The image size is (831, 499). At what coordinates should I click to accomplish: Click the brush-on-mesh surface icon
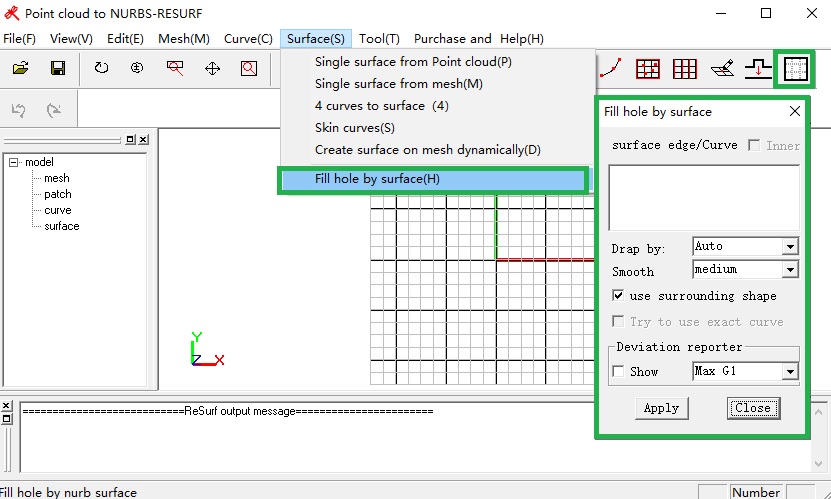coord(722,68)
